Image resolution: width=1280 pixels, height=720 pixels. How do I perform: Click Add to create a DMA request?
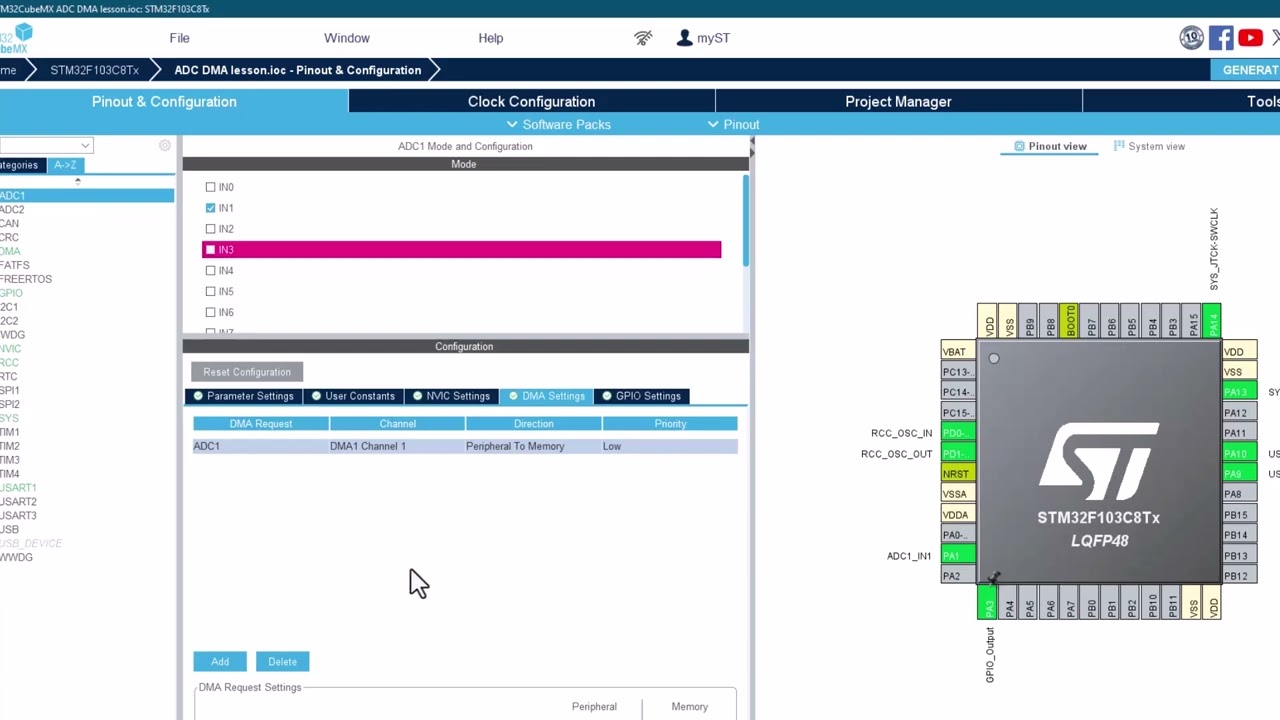tap(220, 662)
